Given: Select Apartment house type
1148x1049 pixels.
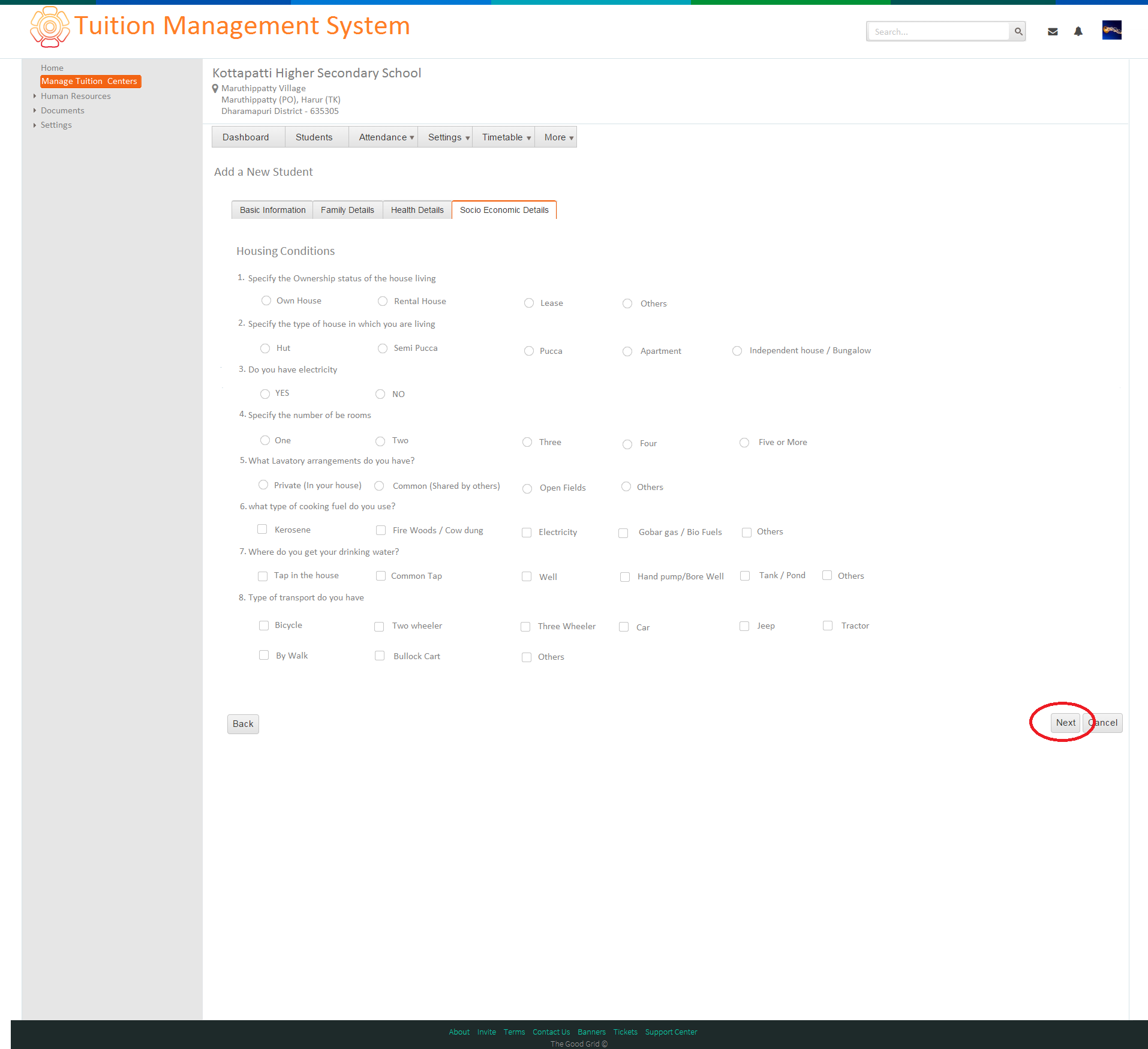Looking at the screenshot, I should 627,351.
